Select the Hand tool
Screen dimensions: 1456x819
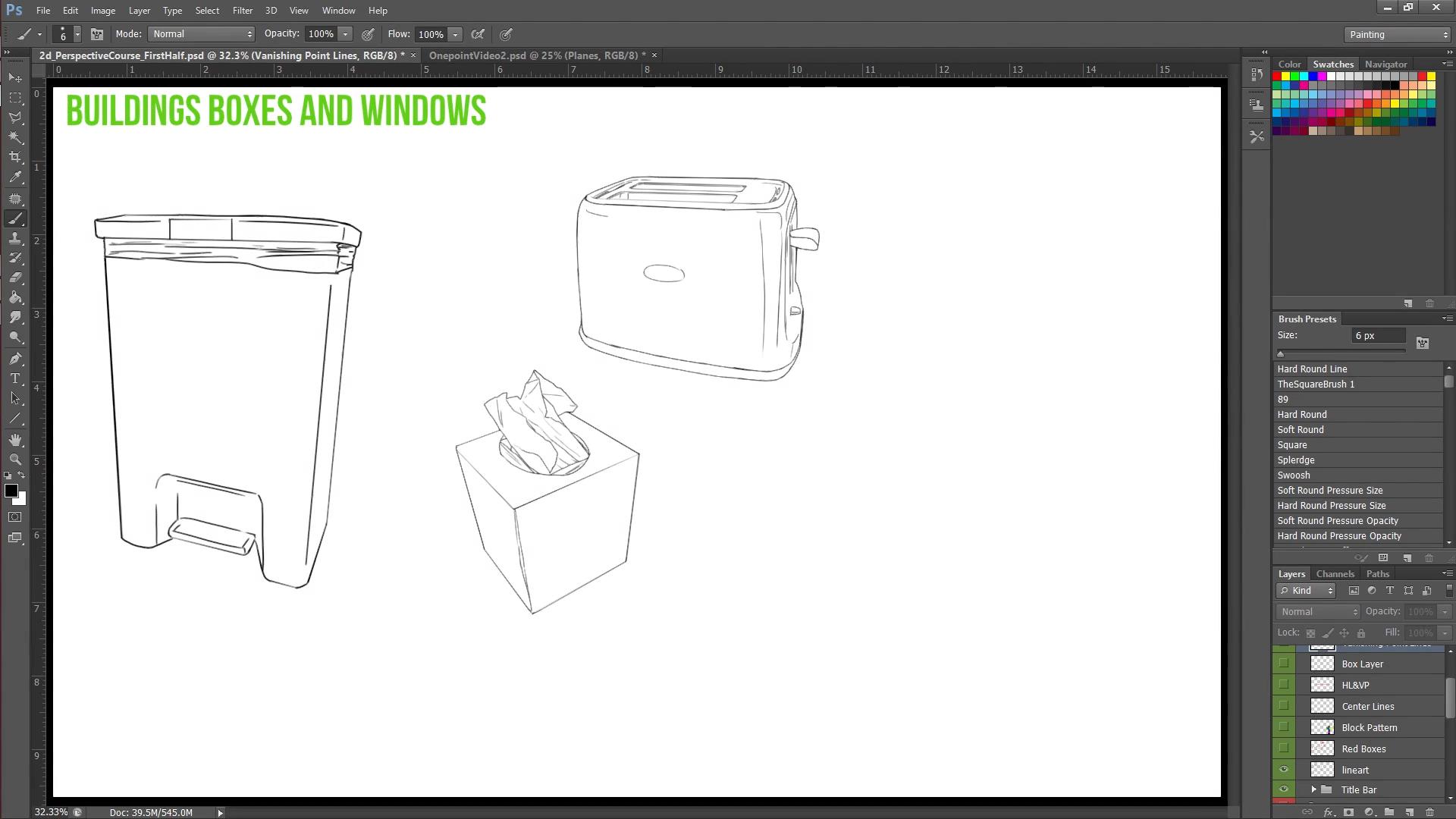coord(15,440)
